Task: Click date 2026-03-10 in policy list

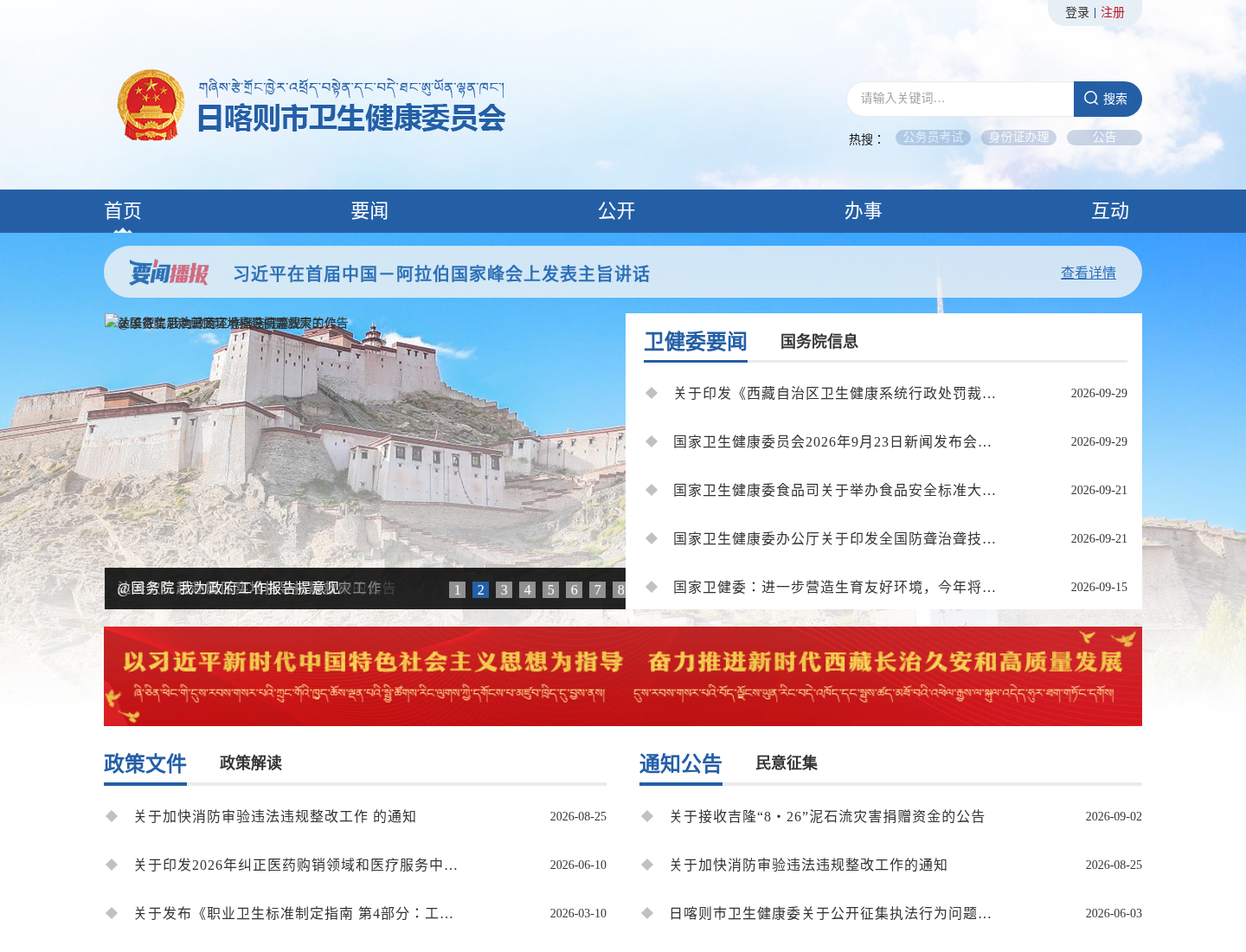Action: pos(578,914)
